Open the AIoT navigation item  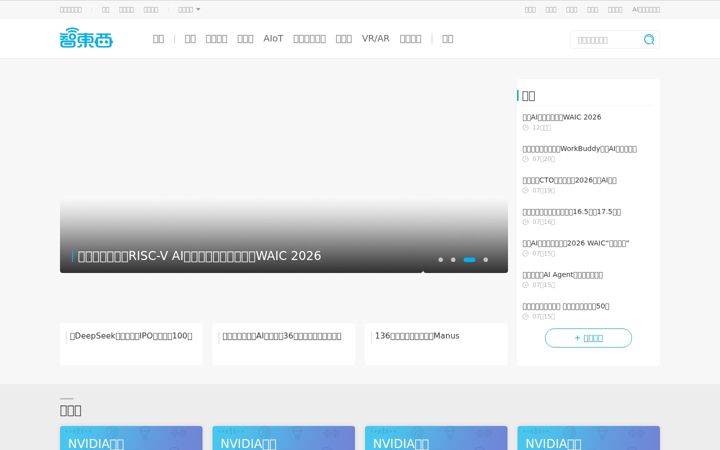point(273,39)
